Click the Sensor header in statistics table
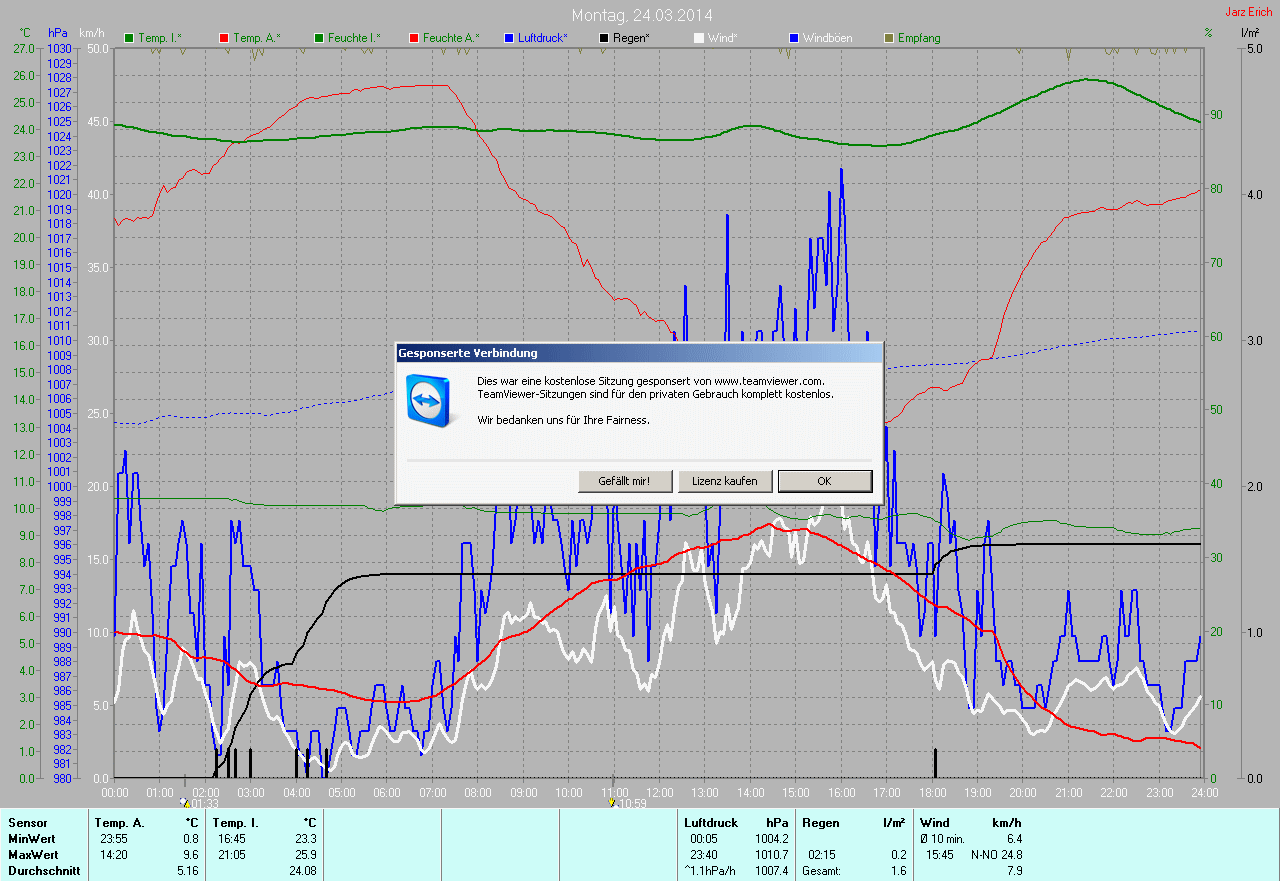1280x881 pixels. (x=27, y=823)
